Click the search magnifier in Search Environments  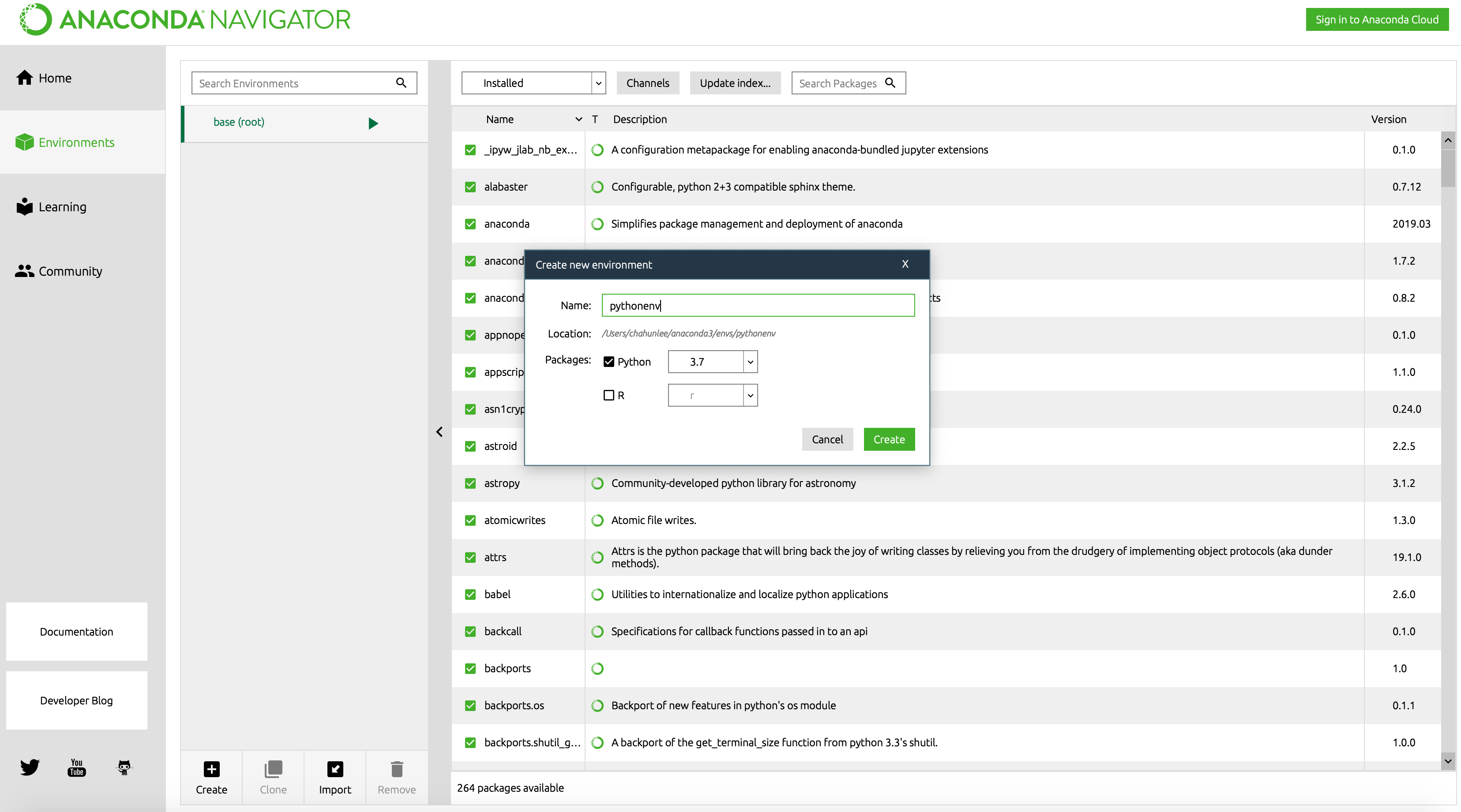click(401, 83)
